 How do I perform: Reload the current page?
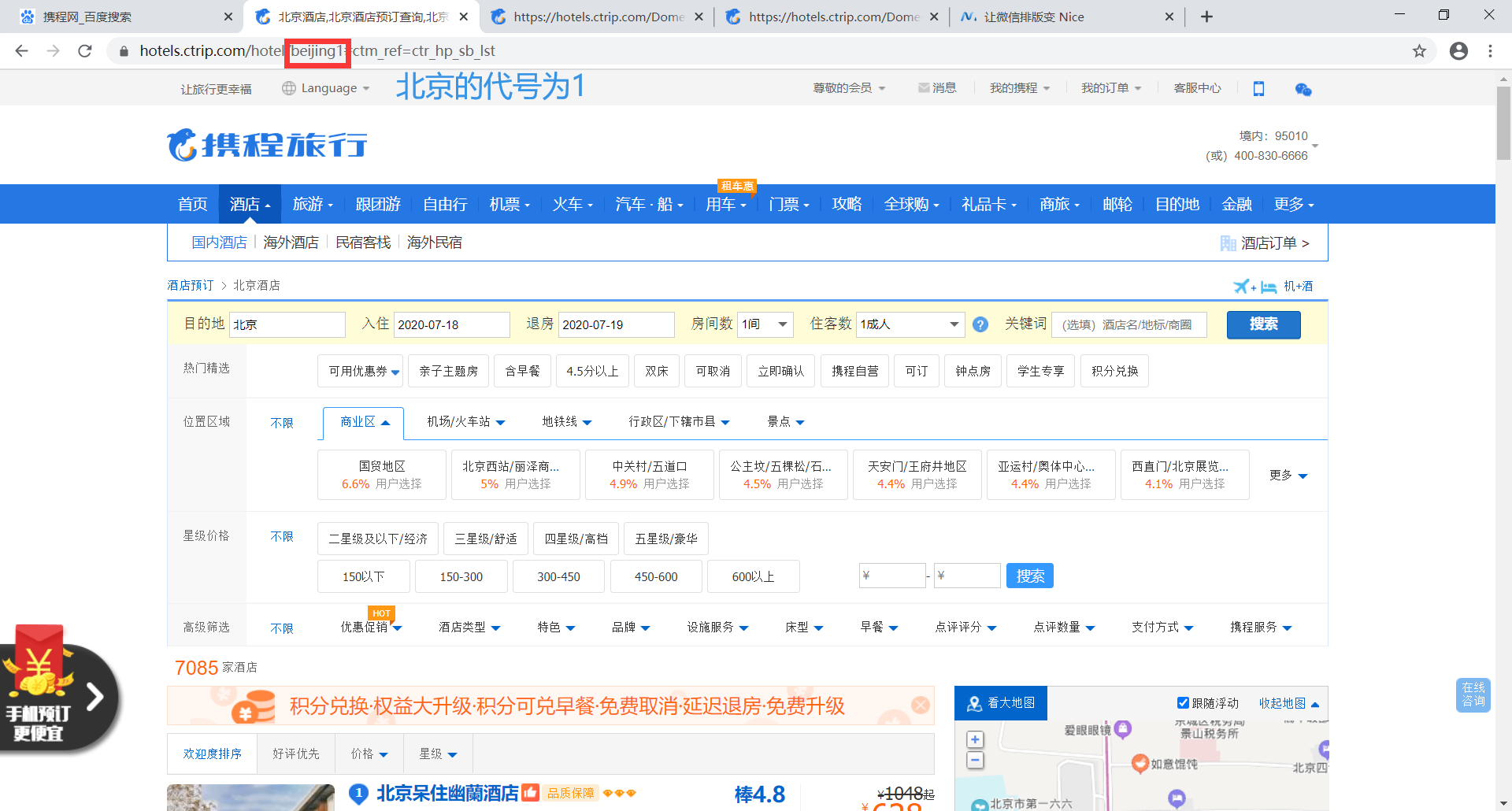tap(85, 51)
